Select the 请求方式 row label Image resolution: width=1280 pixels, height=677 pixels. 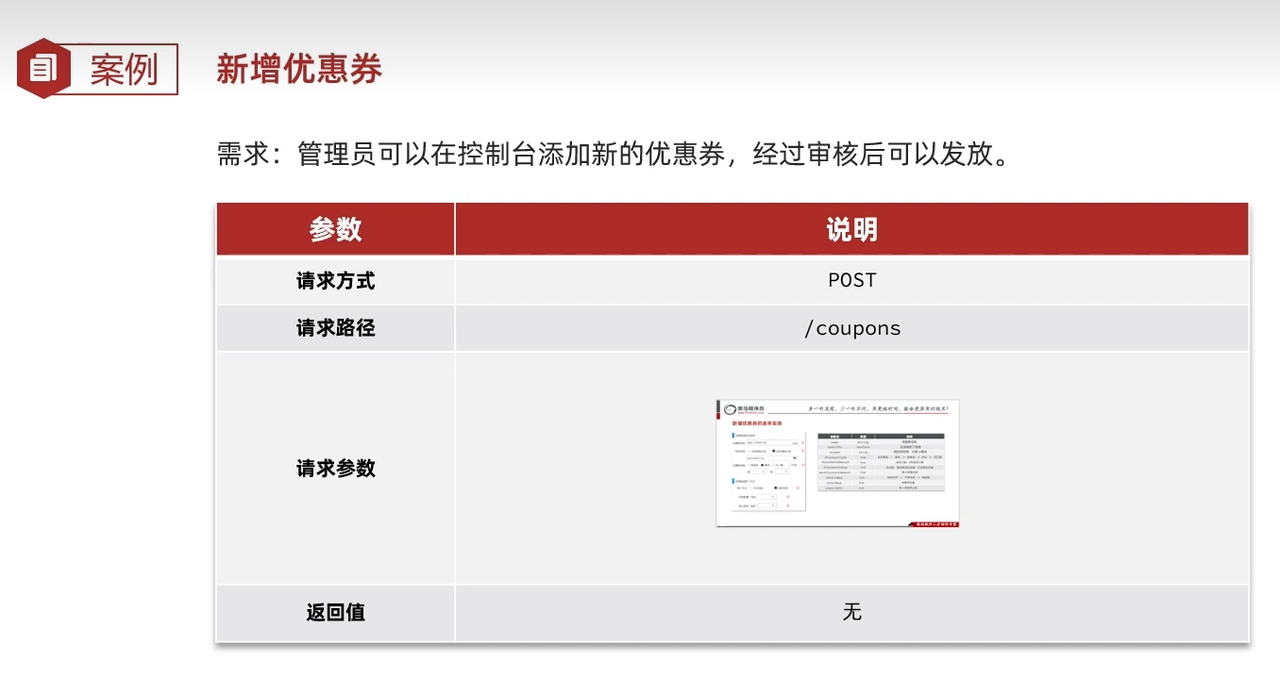[335, 281]
